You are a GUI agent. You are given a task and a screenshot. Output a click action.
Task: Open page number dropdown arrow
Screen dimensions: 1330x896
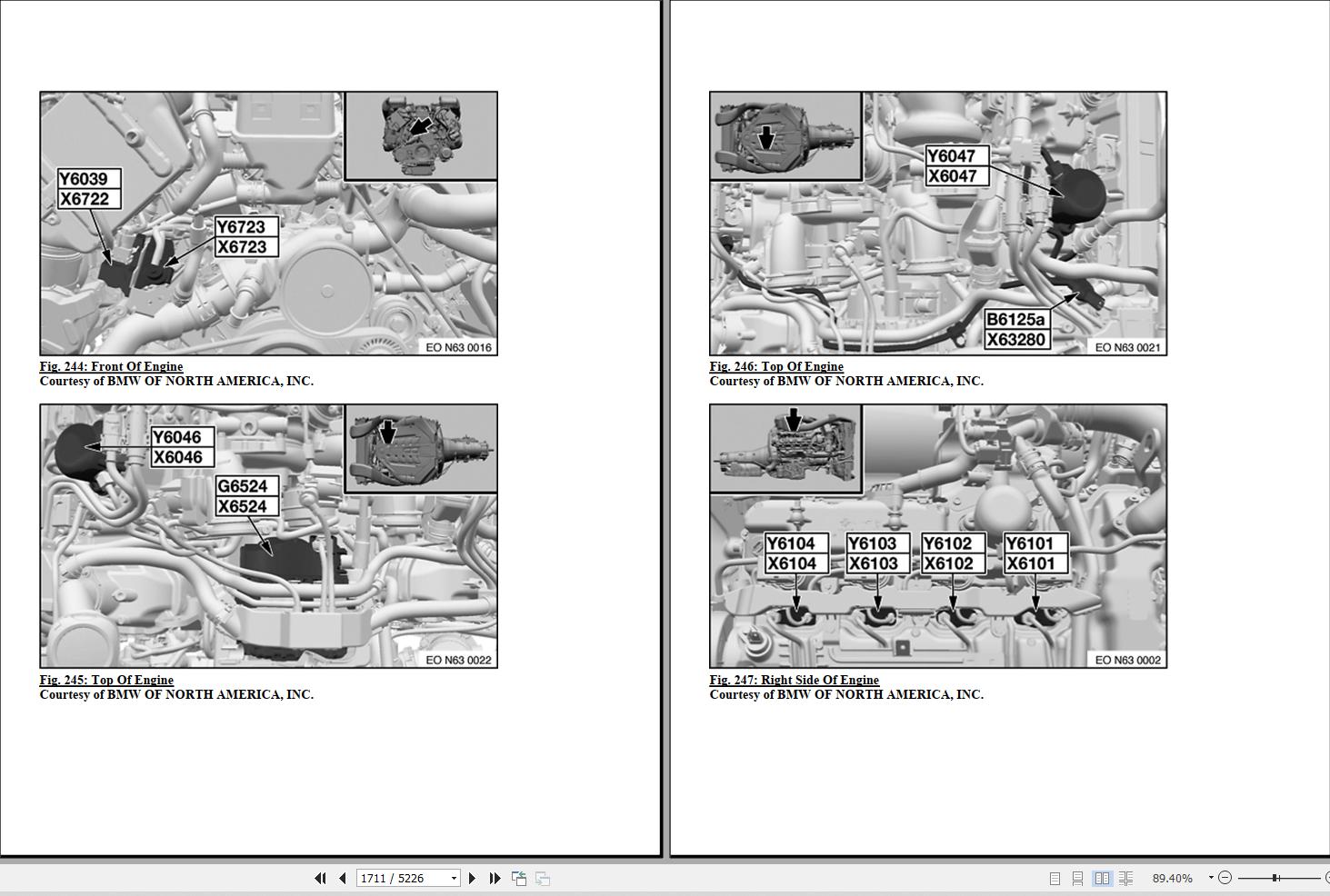pyautogui.click(x=454, y=878)
